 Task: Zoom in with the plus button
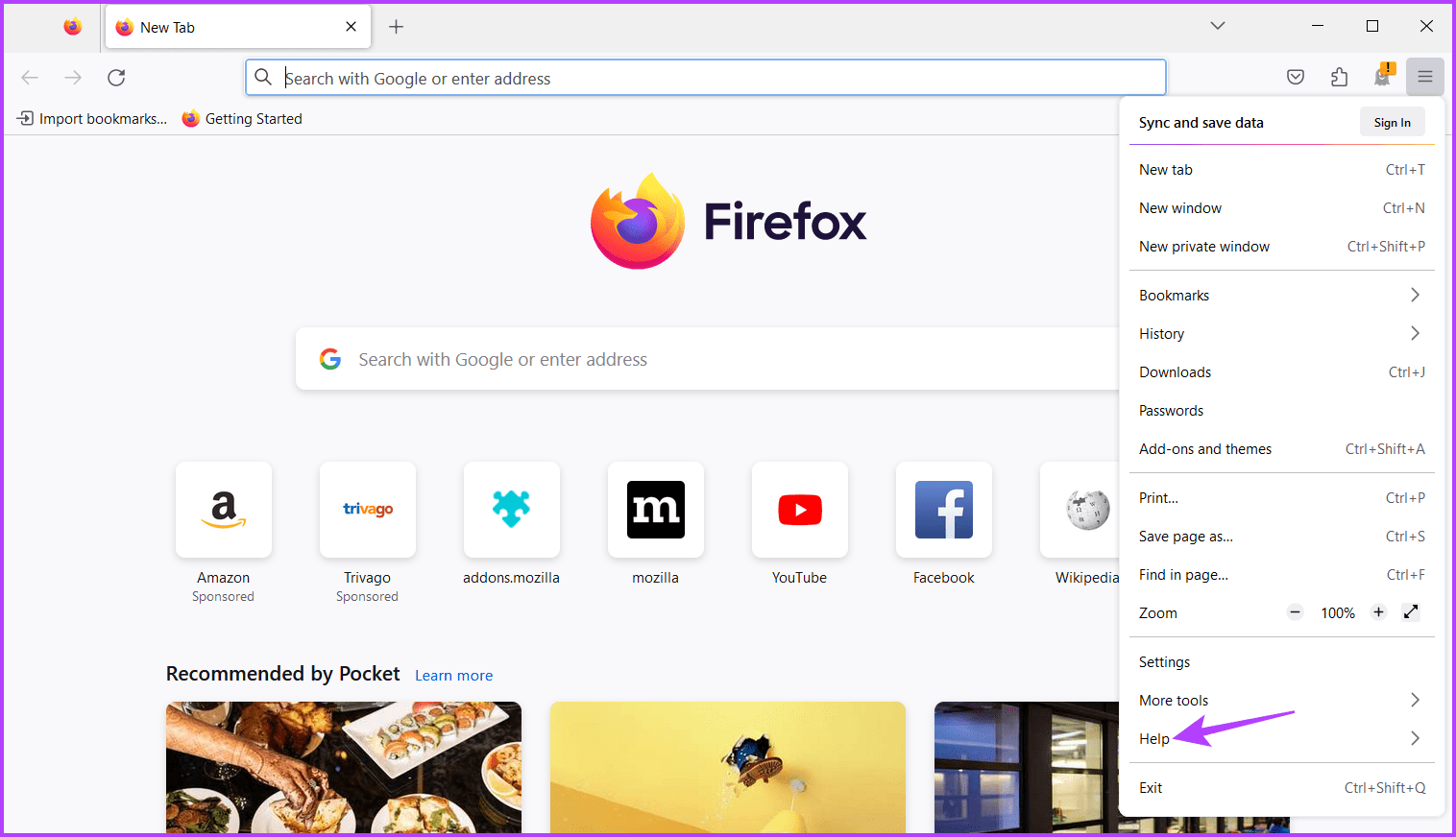1378,612
